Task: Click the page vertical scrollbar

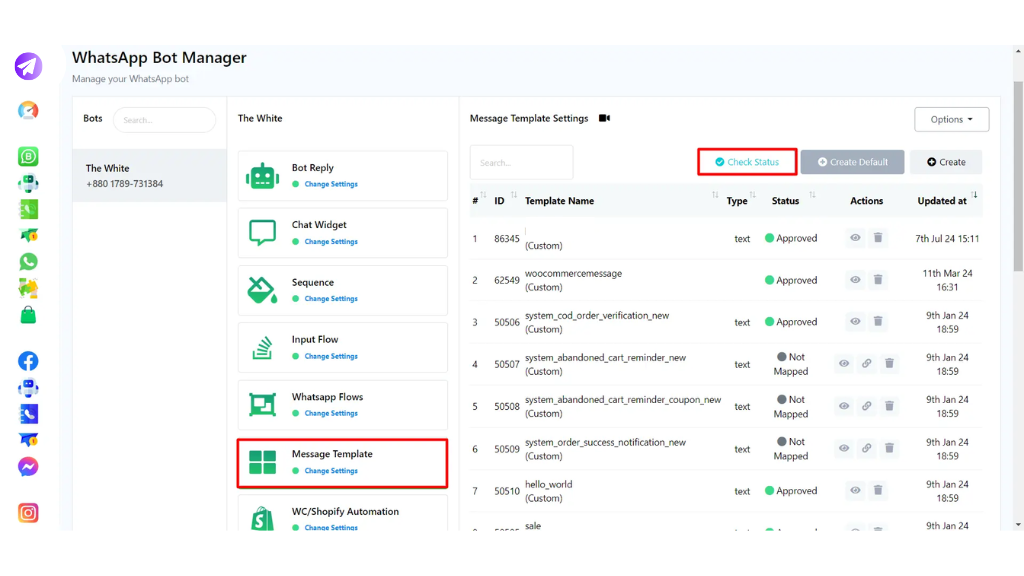Action: point(1018,176)
